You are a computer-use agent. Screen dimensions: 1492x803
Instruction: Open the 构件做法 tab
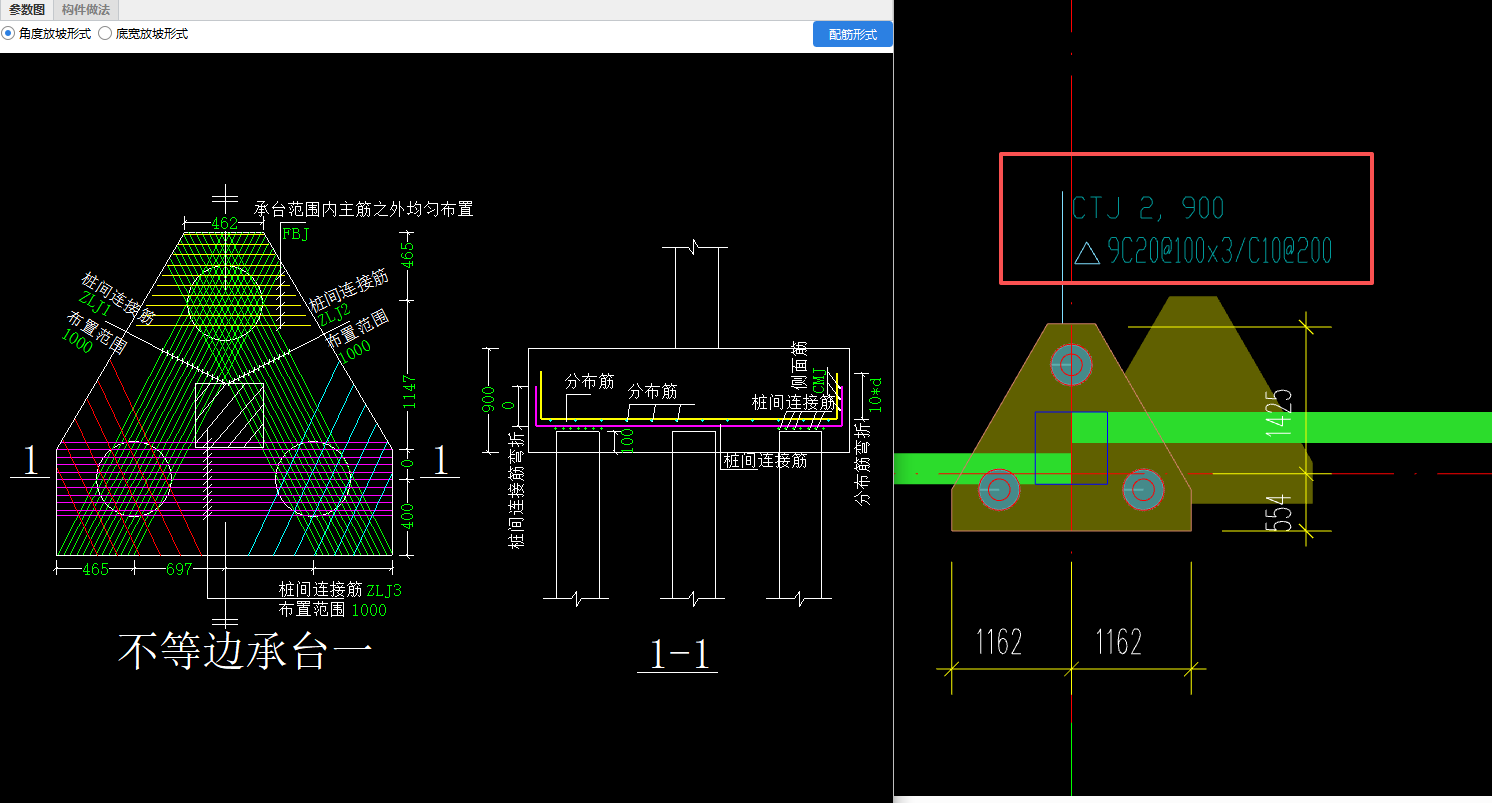[86, 10]
